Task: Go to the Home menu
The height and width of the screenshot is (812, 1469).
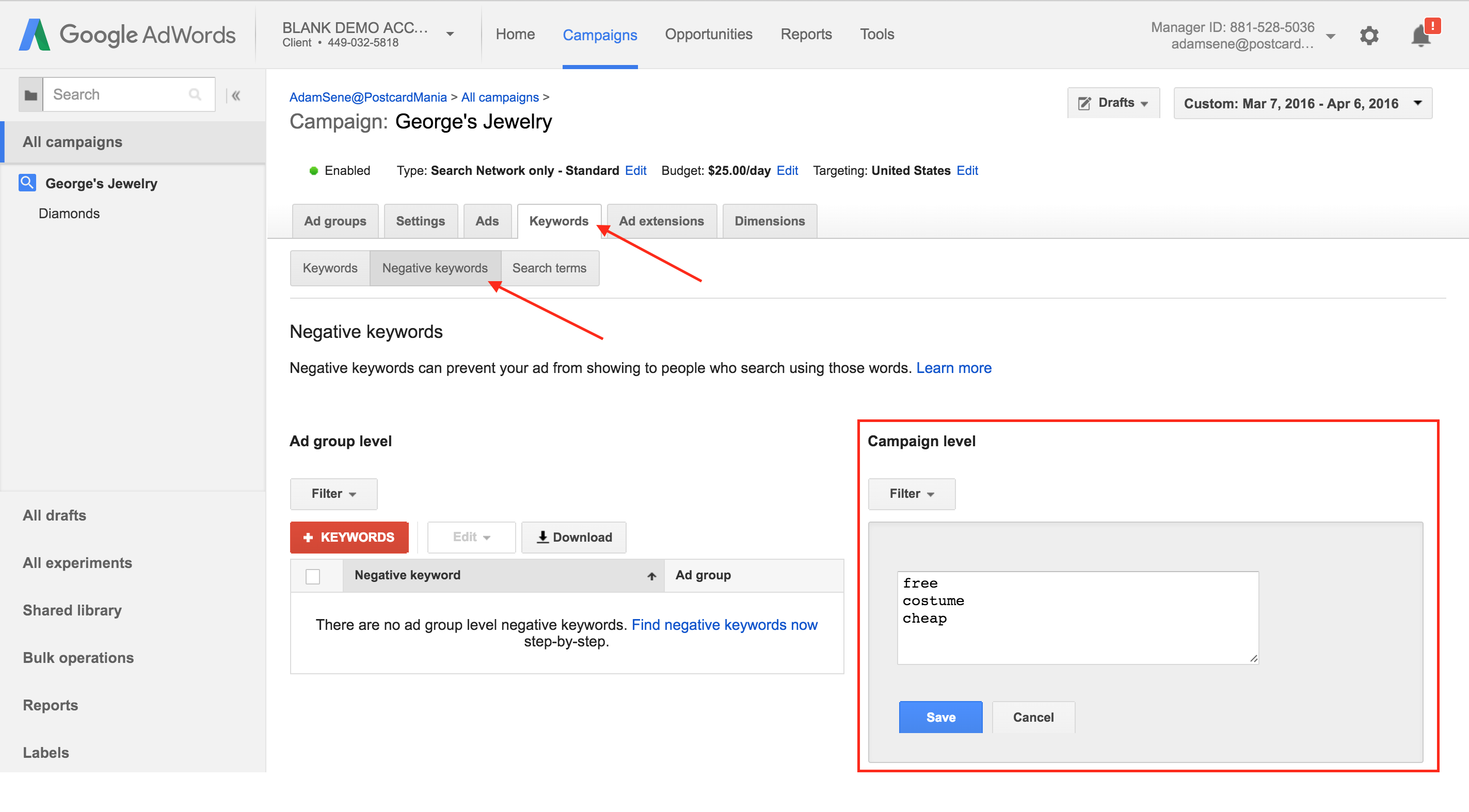Action: pos(515,34)
